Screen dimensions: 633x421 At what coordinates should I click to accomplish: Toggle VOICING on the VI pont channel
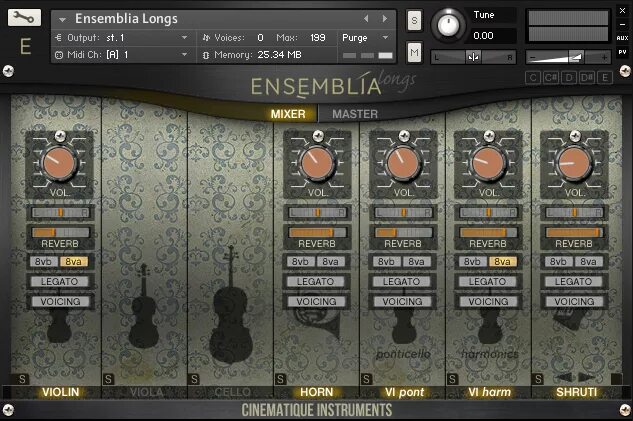coord(402,302)
